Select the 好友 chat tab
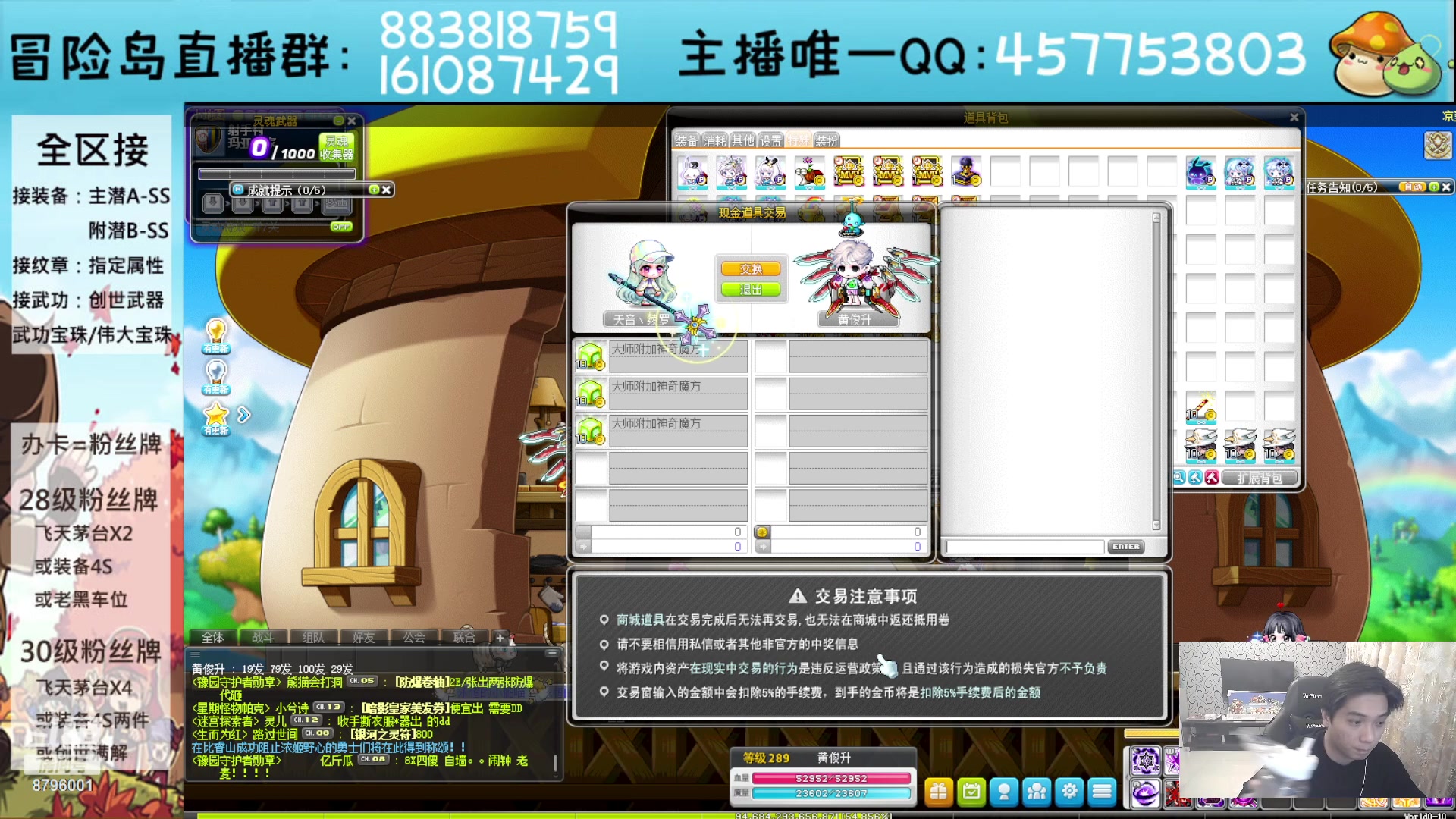The height and width of the screenshot is (819, 1456). pos(363,638)
